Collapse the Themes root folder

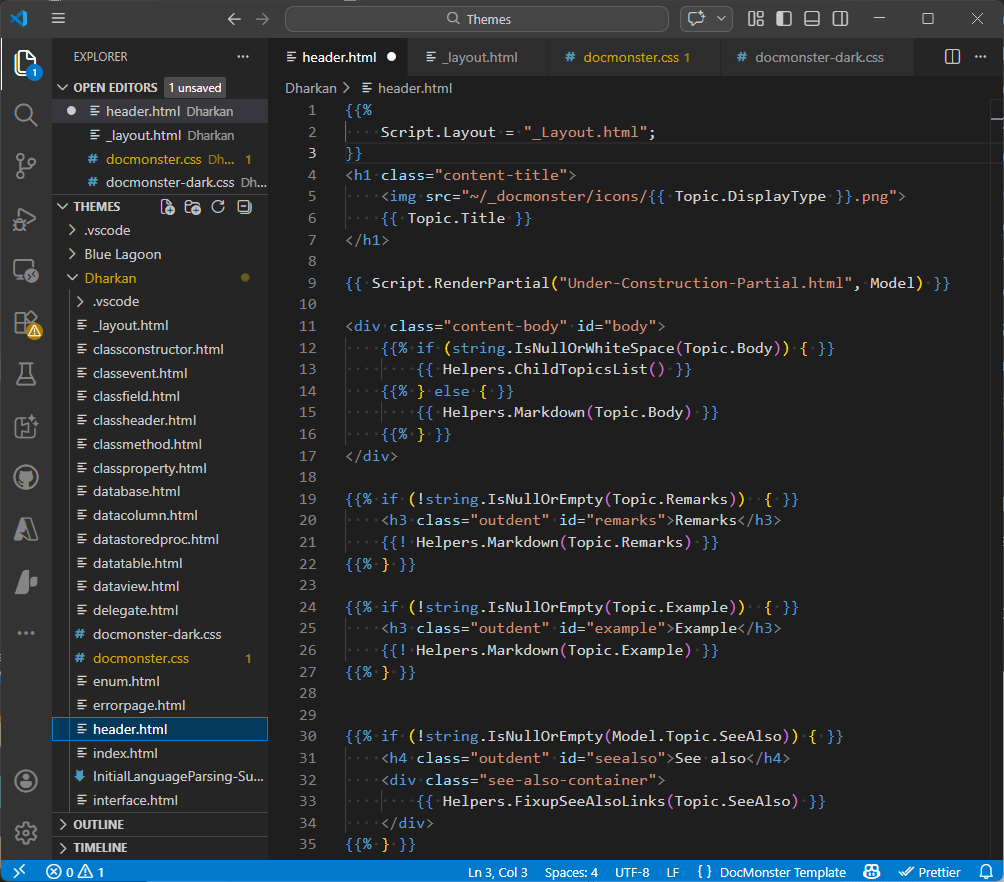63,206
